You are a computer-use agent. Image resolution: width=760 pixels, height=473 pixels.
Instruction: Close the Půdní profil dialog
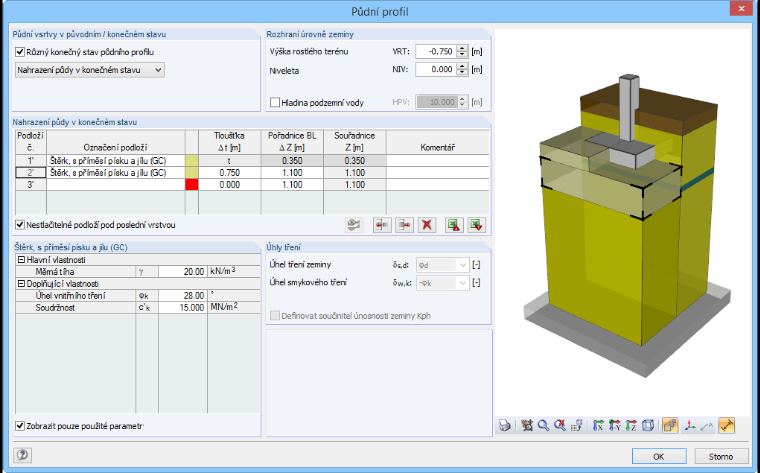742,8
